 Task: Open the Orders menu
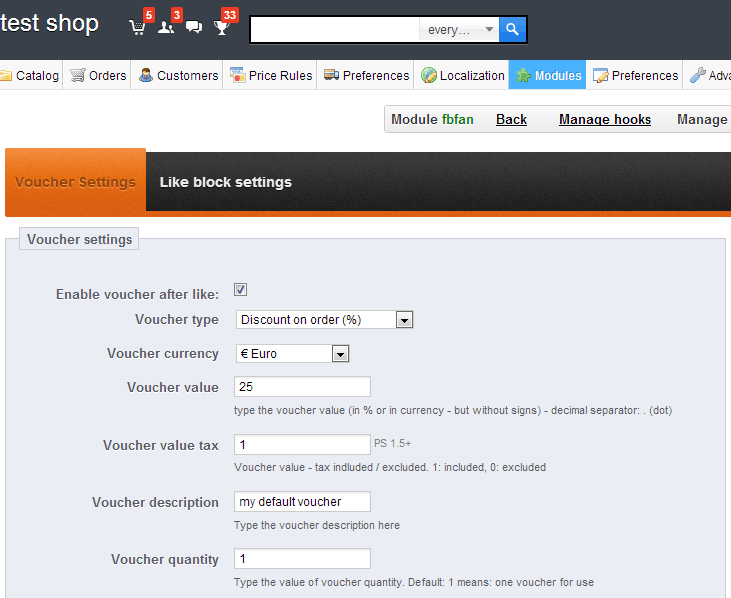coord(97,75)
